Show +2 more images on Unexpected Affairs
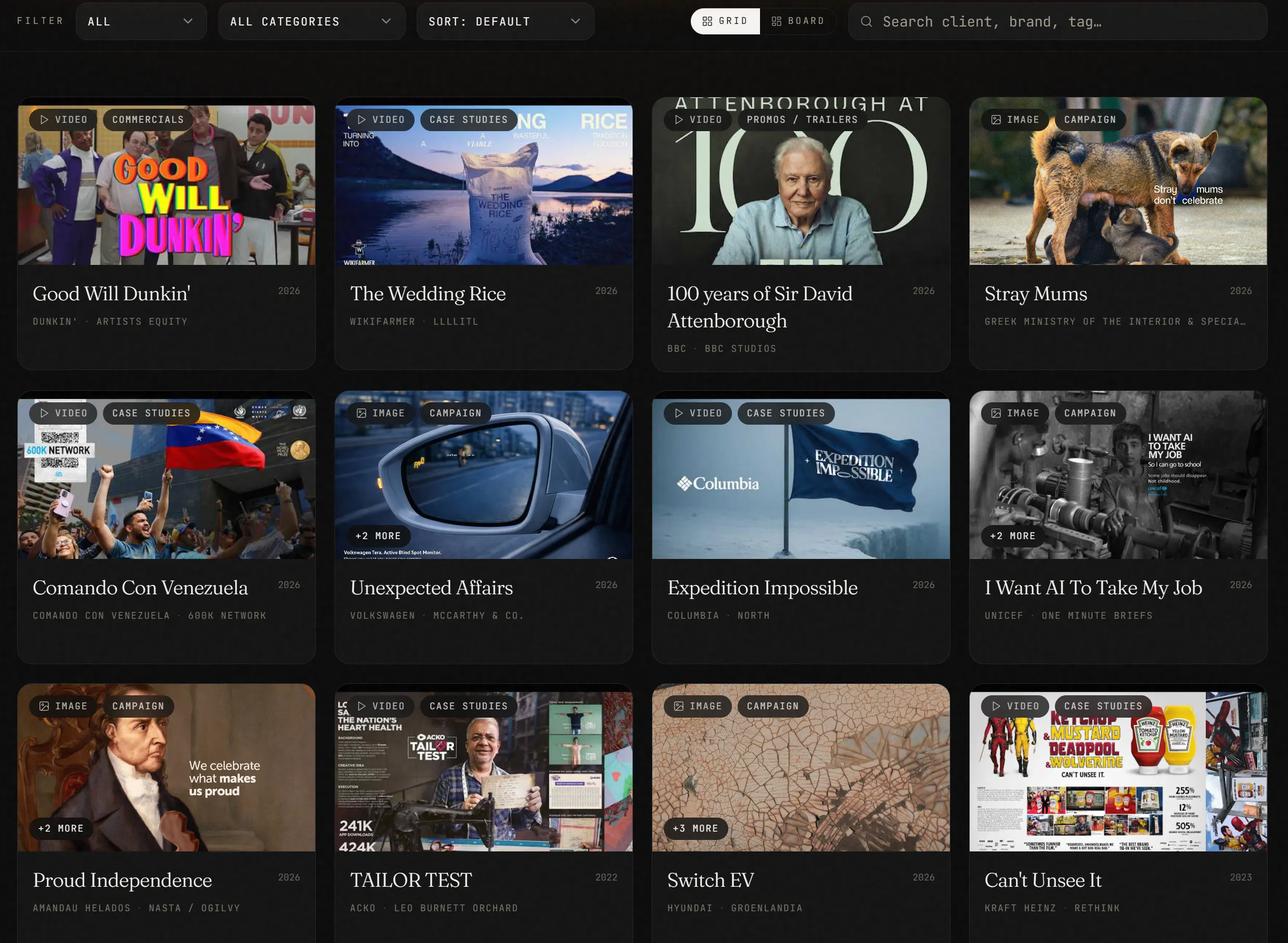Screen dimensions: 1288x943 click(x=378, y=536)
